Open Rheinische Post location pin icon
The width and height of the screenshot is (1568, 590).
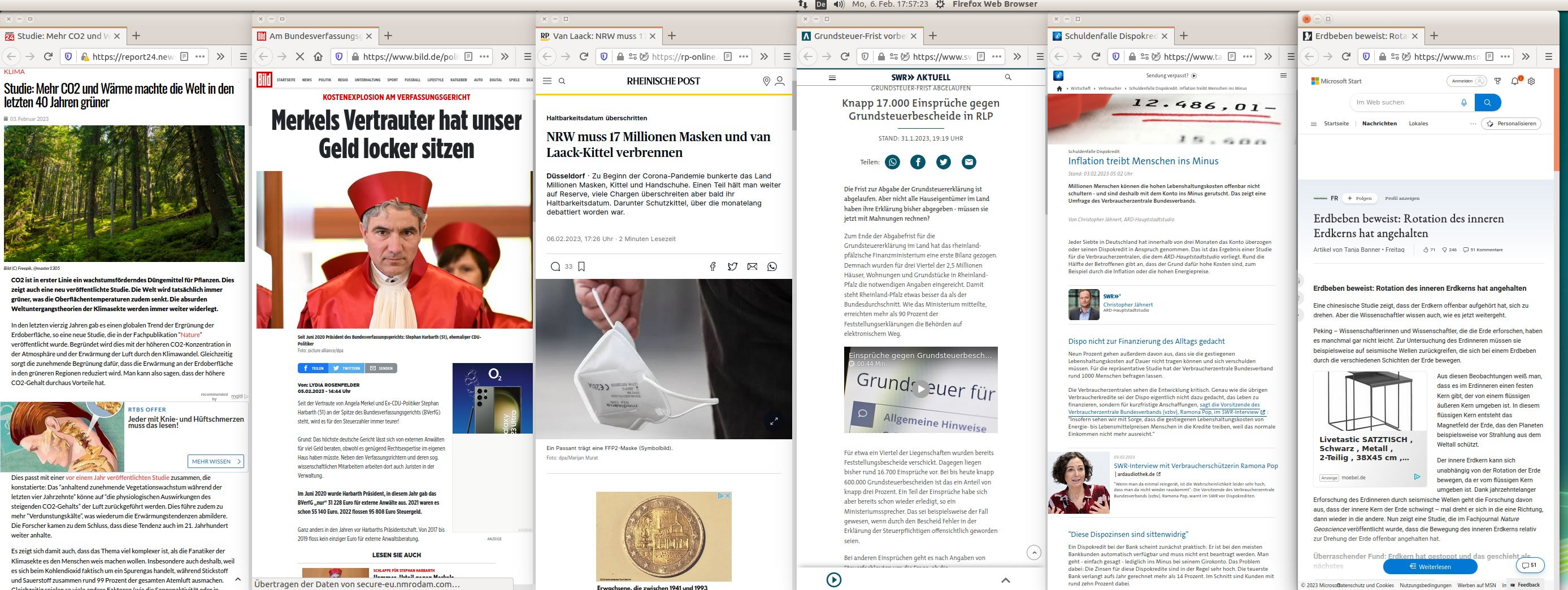pyautogui.click(x=766, y=81)
